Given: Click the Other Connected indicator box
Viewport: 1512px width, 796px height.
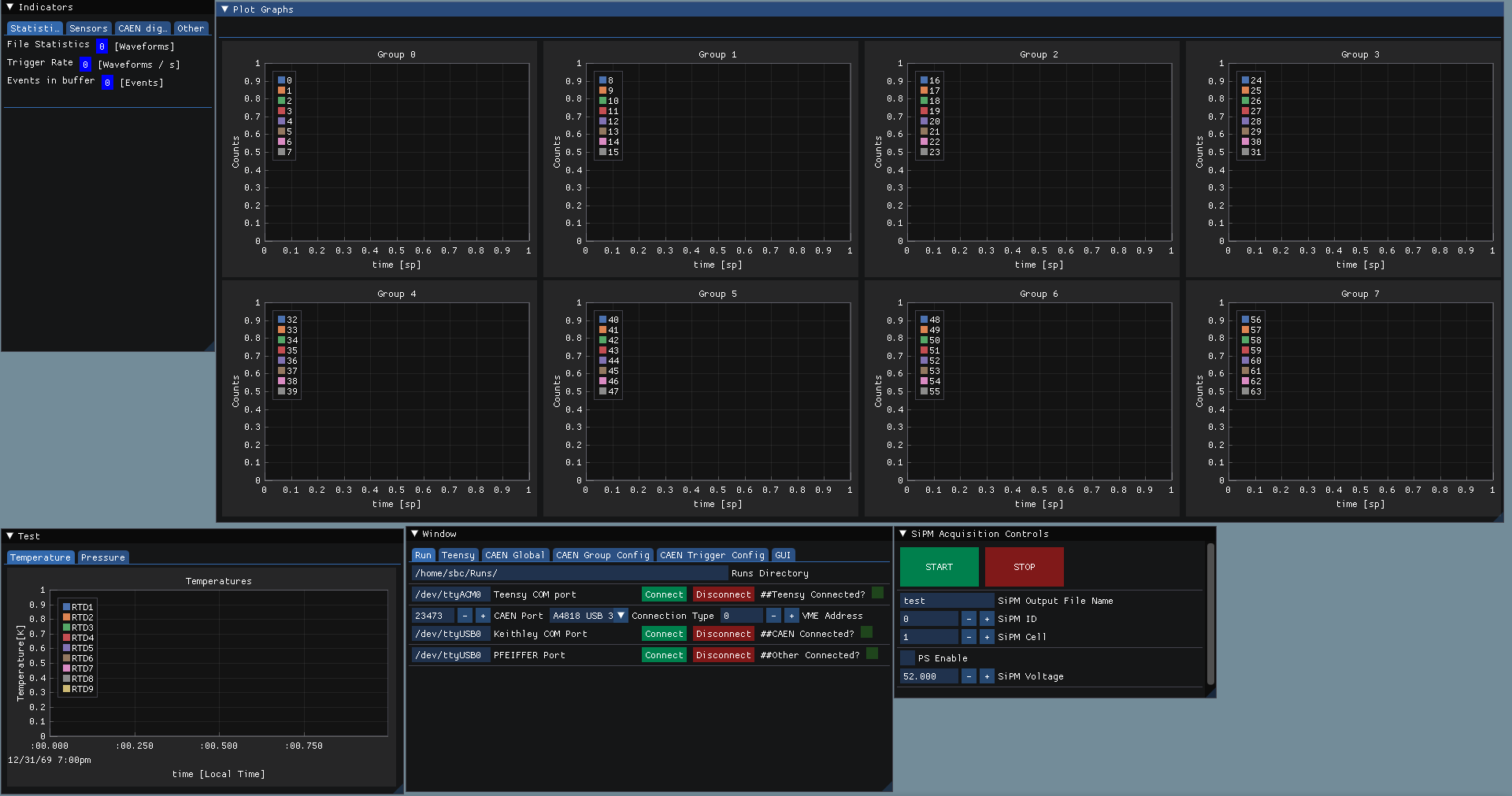Looking at the screenshot, I should click(x=873, y=653).
